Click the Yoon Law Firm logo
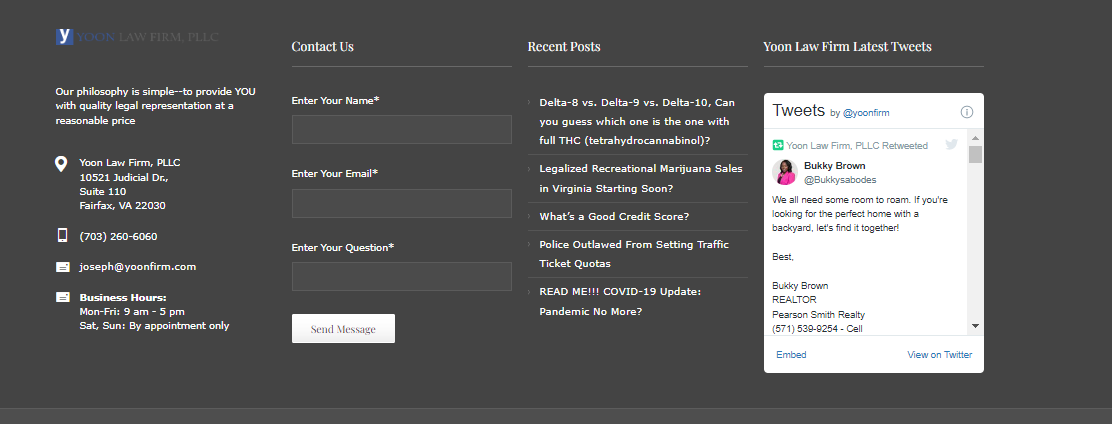This screenshot has height=424, width=1112. 137,37
